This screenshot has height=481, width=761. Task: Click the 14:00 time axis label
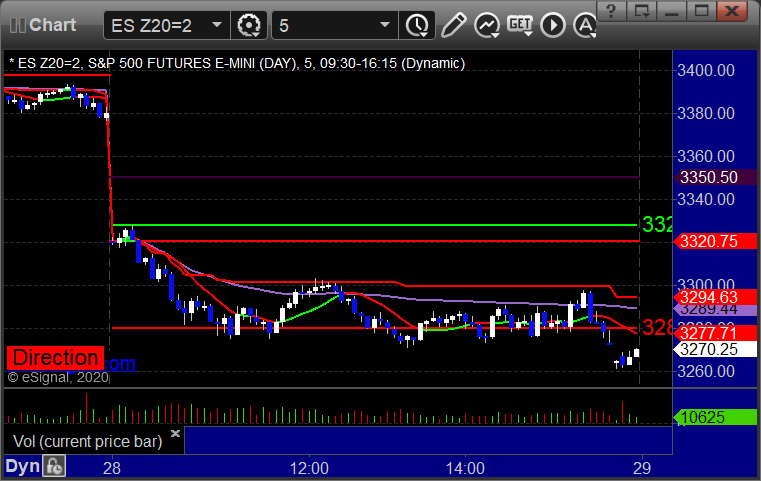pos(465,468)
